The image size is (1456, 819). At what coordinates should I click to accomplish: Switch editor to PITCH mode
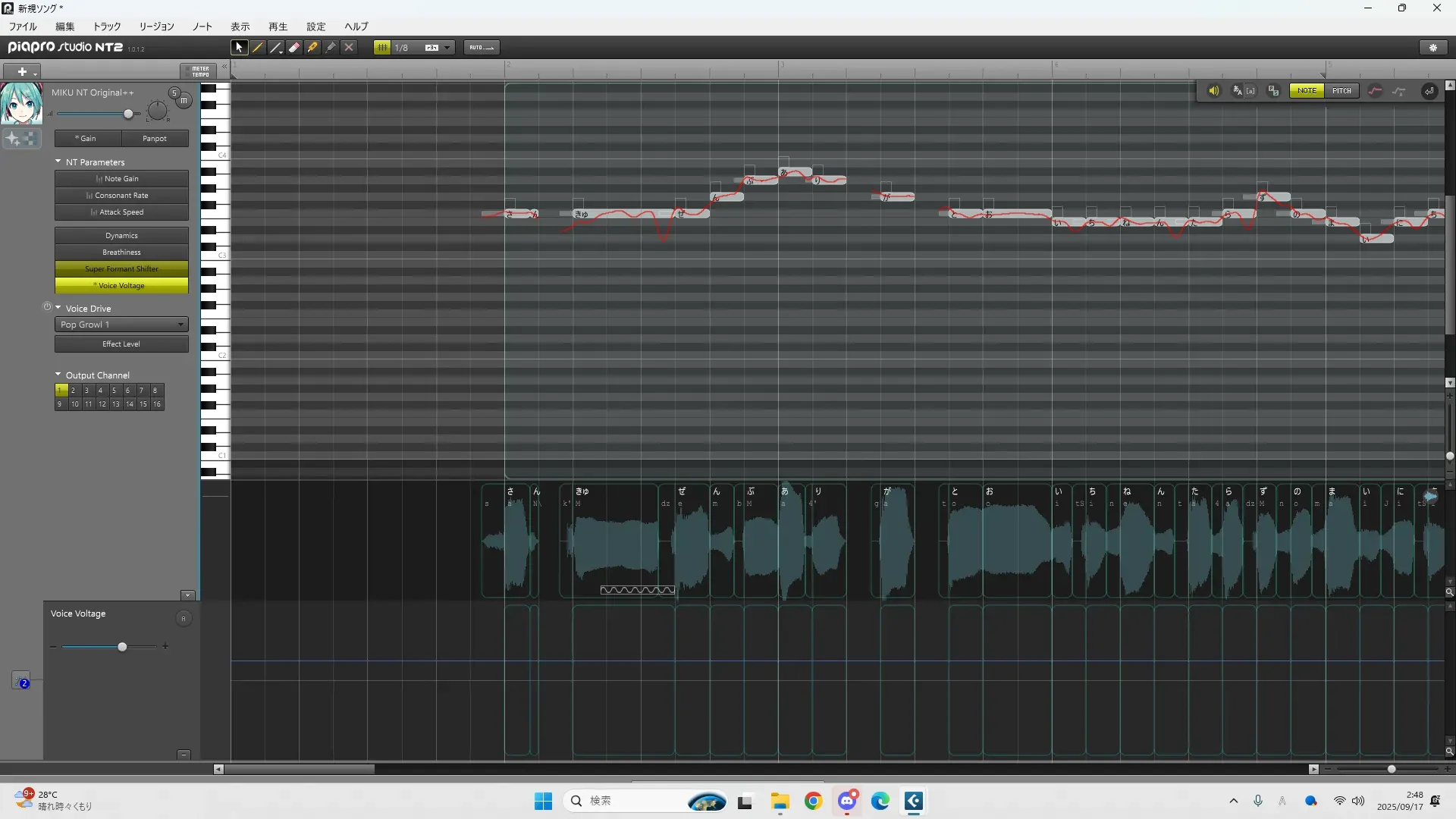click(x=1341, y=90)
